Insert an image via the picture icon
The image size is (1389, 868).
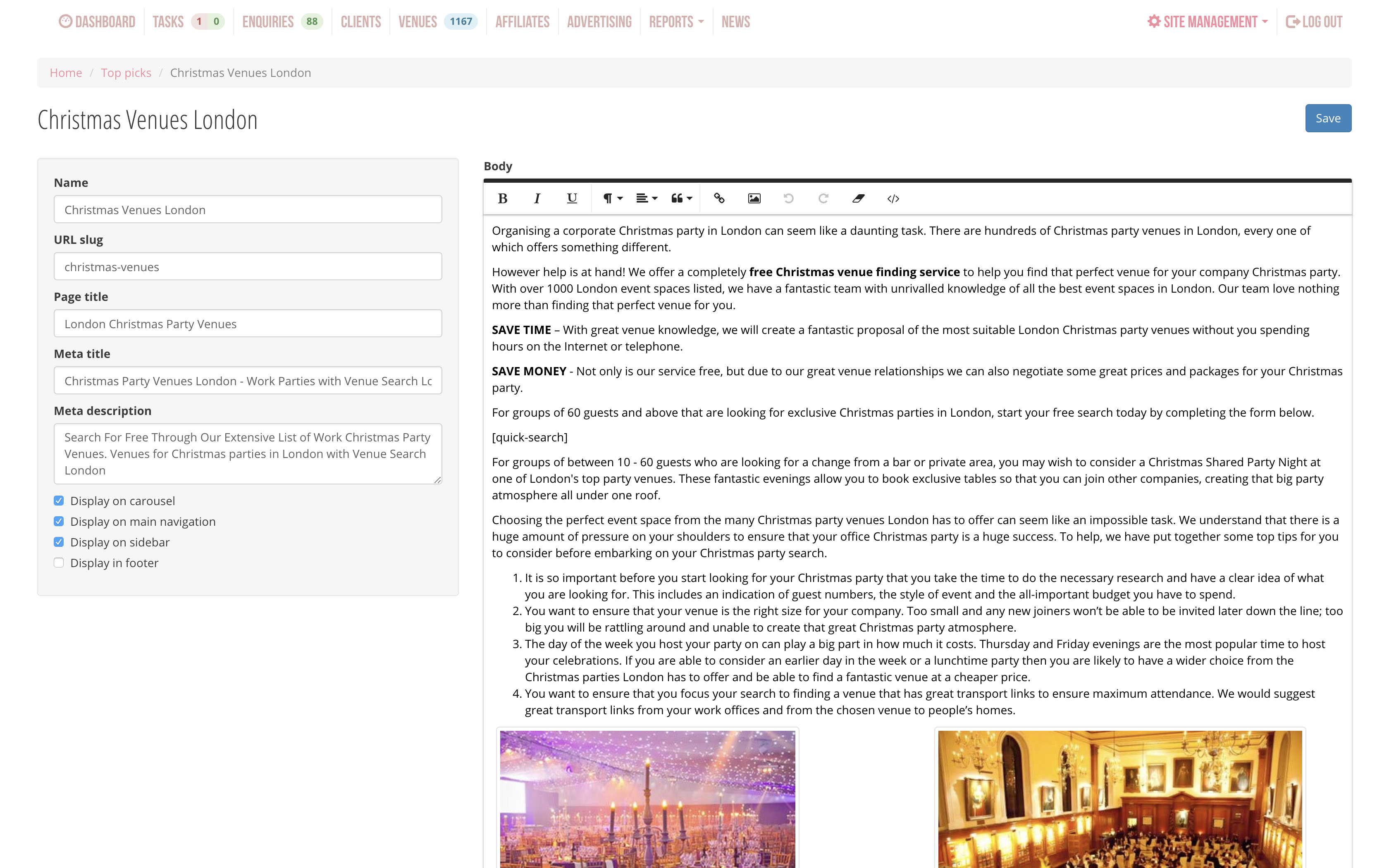[x=754, y=199]
